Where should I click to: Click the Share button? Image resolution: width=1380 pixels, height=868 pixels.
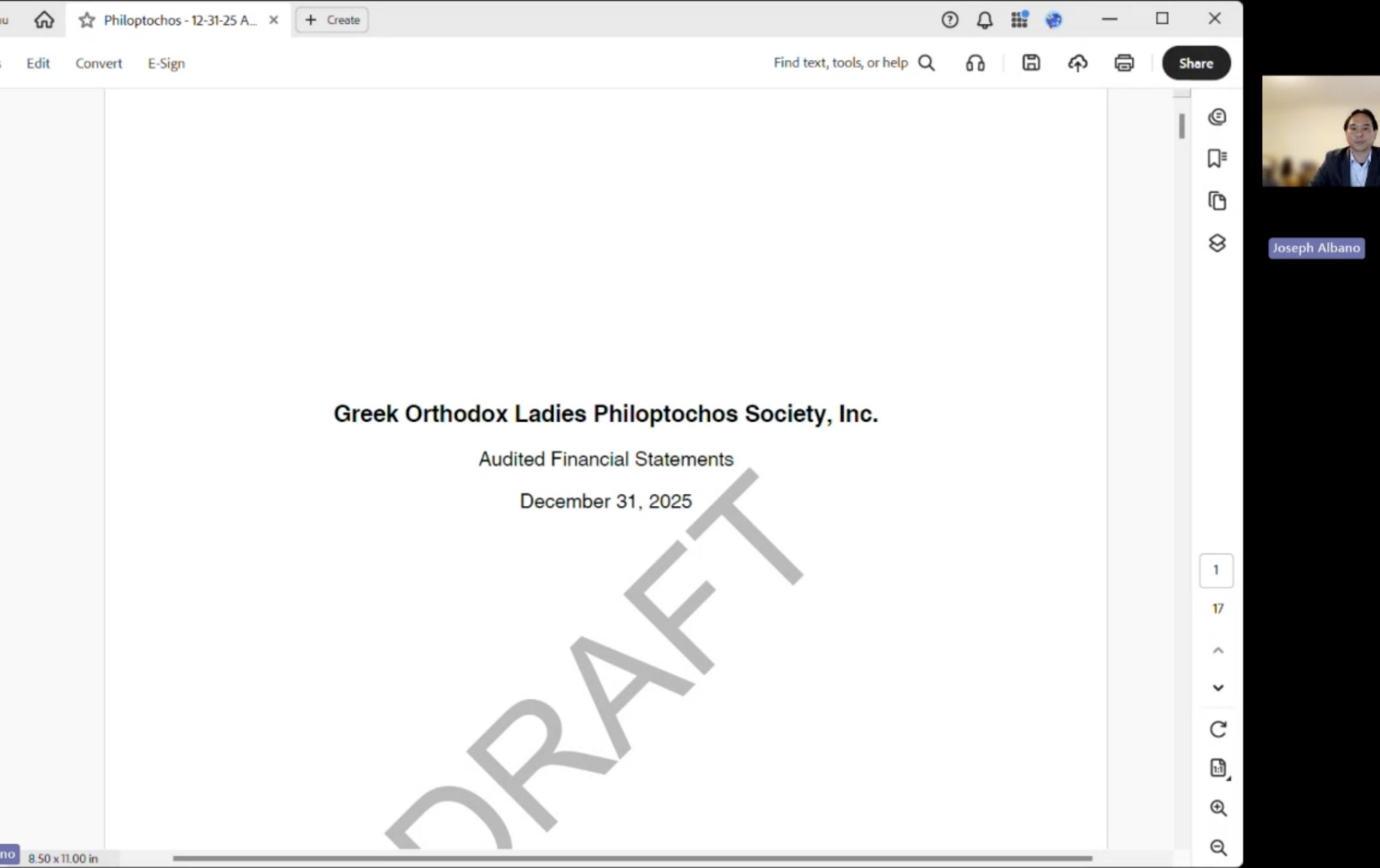1196,63
